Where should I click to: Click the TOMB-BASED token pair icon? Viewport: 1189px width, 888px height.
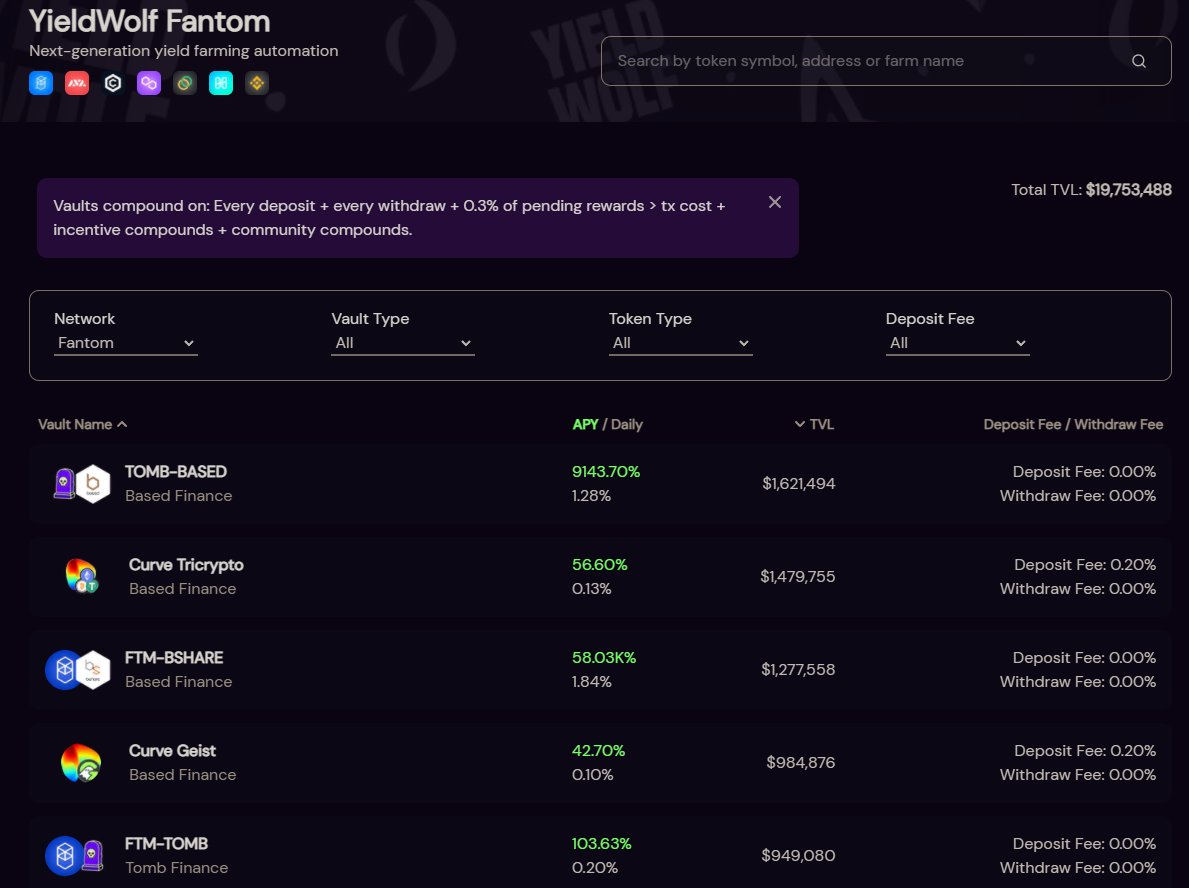[82, 483]
